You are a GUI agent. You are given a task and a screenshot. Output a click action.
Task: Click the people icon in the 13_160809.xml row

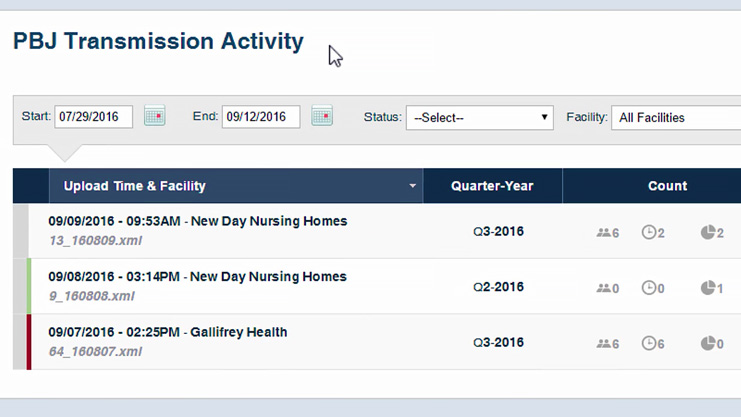click(603, 232)
